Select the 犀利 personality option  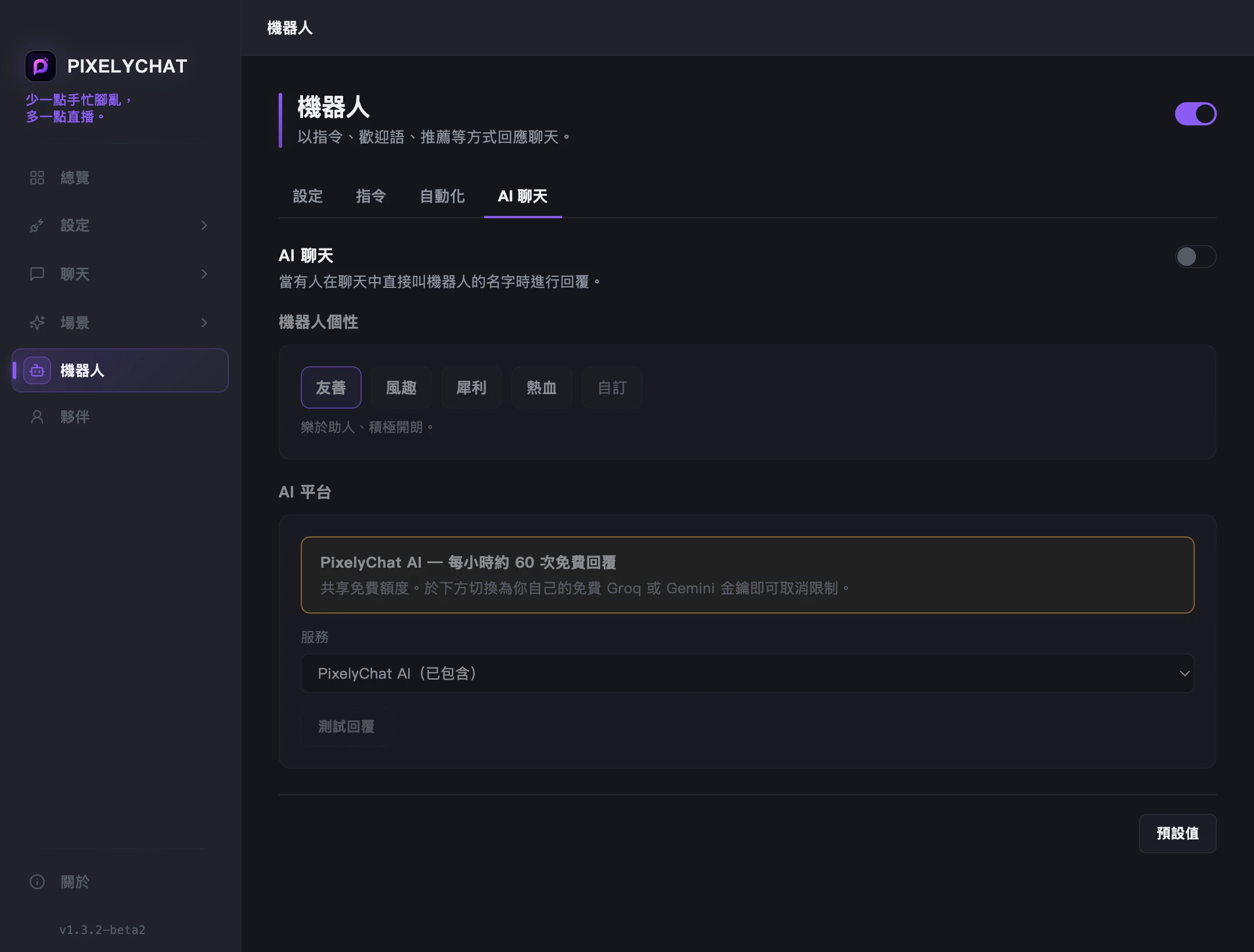click(x=471, y=387)
